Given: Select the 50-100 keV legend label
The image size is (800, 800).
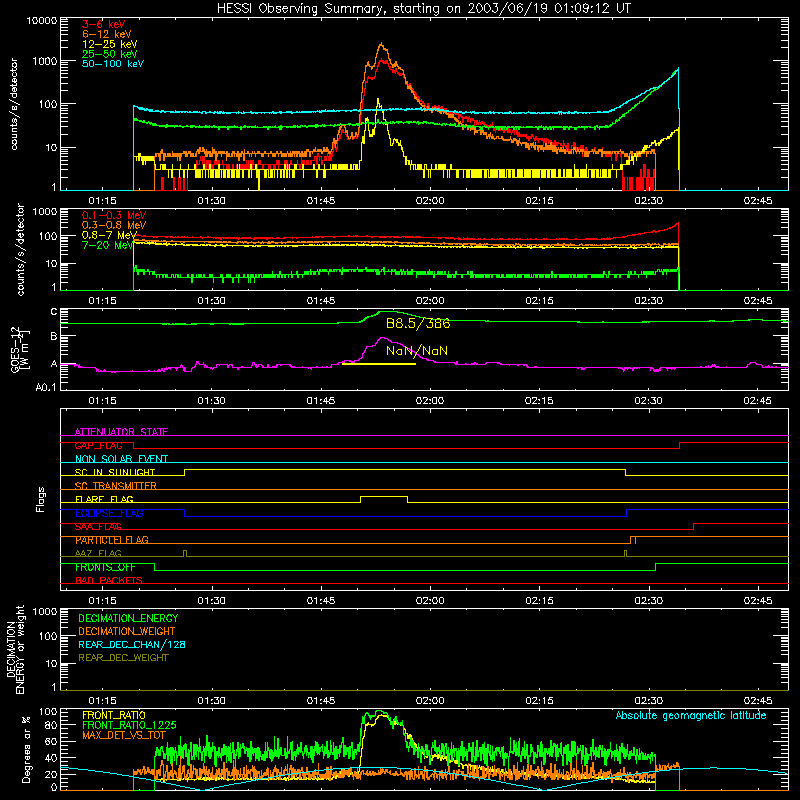Looking at the screenshot, I should point(113,64).
